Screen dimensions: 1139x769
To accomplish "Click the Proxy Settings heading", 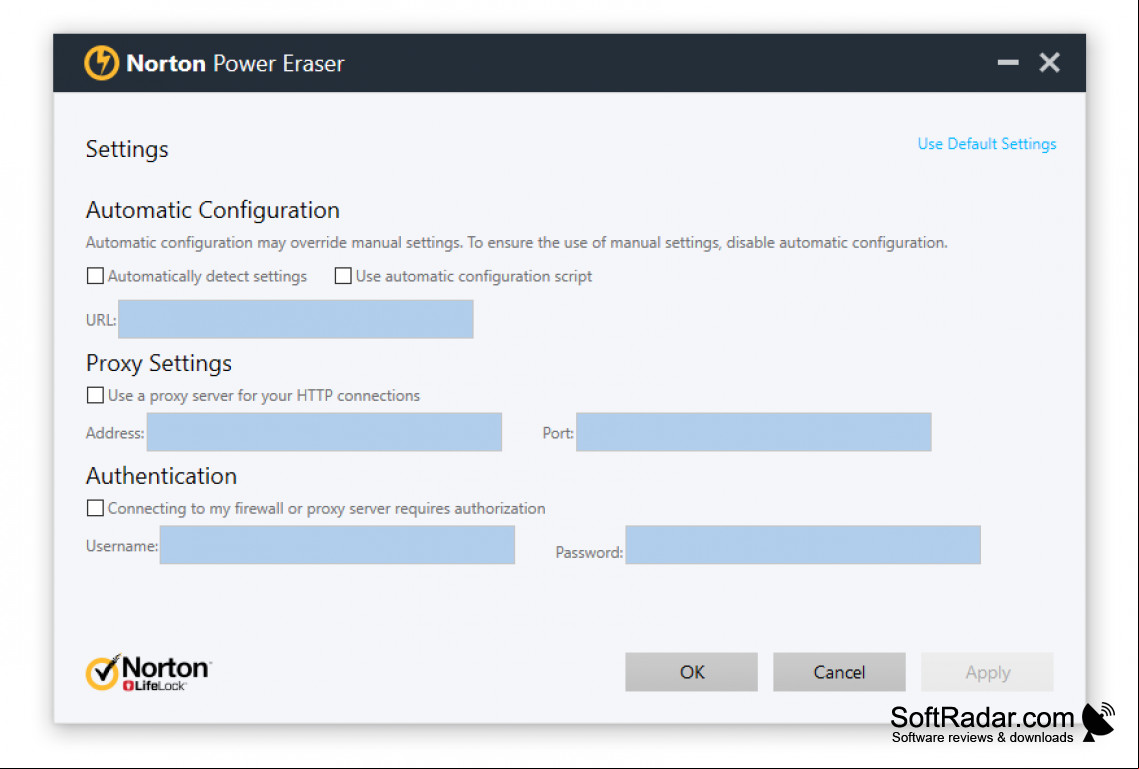I will [159, 363].
